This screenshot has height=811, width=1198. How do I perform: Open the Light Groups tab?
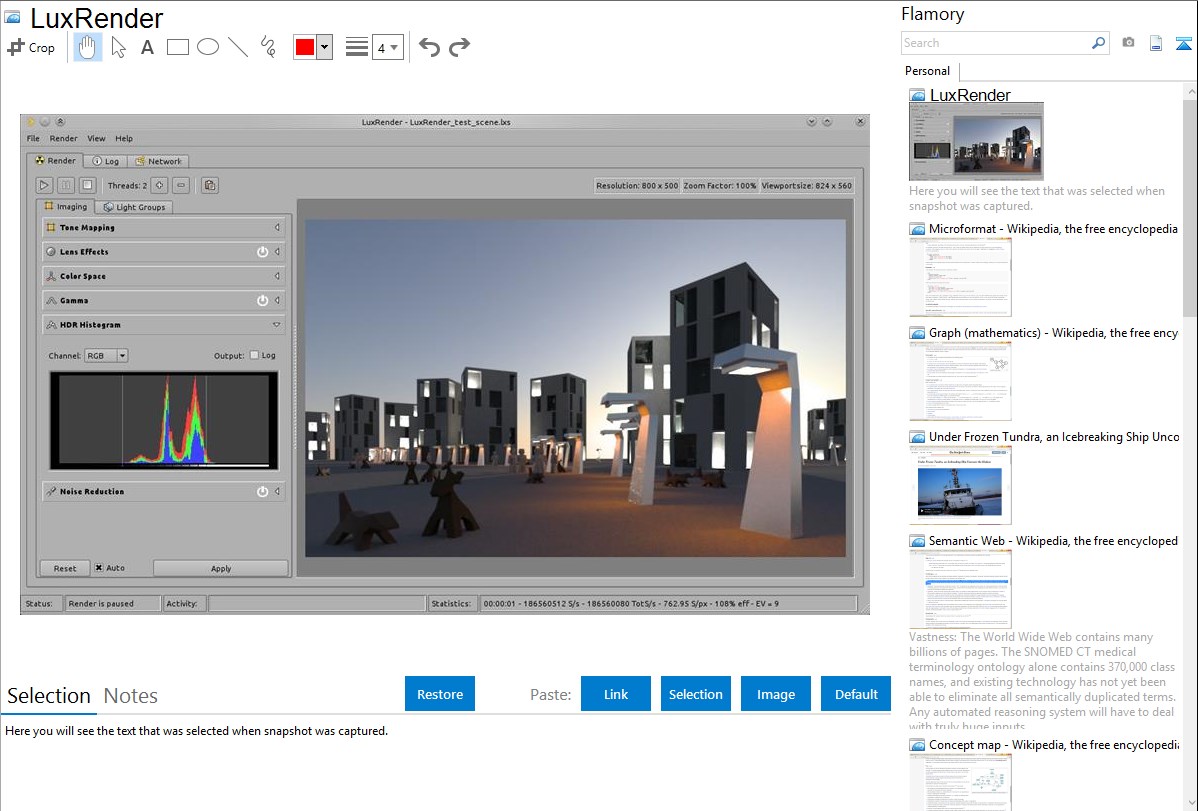(x=134, y=207)
